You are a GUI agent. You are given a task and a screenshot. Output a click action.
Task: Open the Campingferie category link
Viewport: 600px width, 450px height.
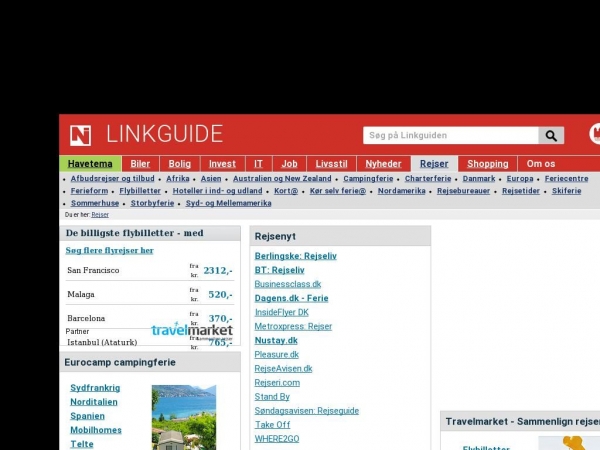(x=368, y=178)
